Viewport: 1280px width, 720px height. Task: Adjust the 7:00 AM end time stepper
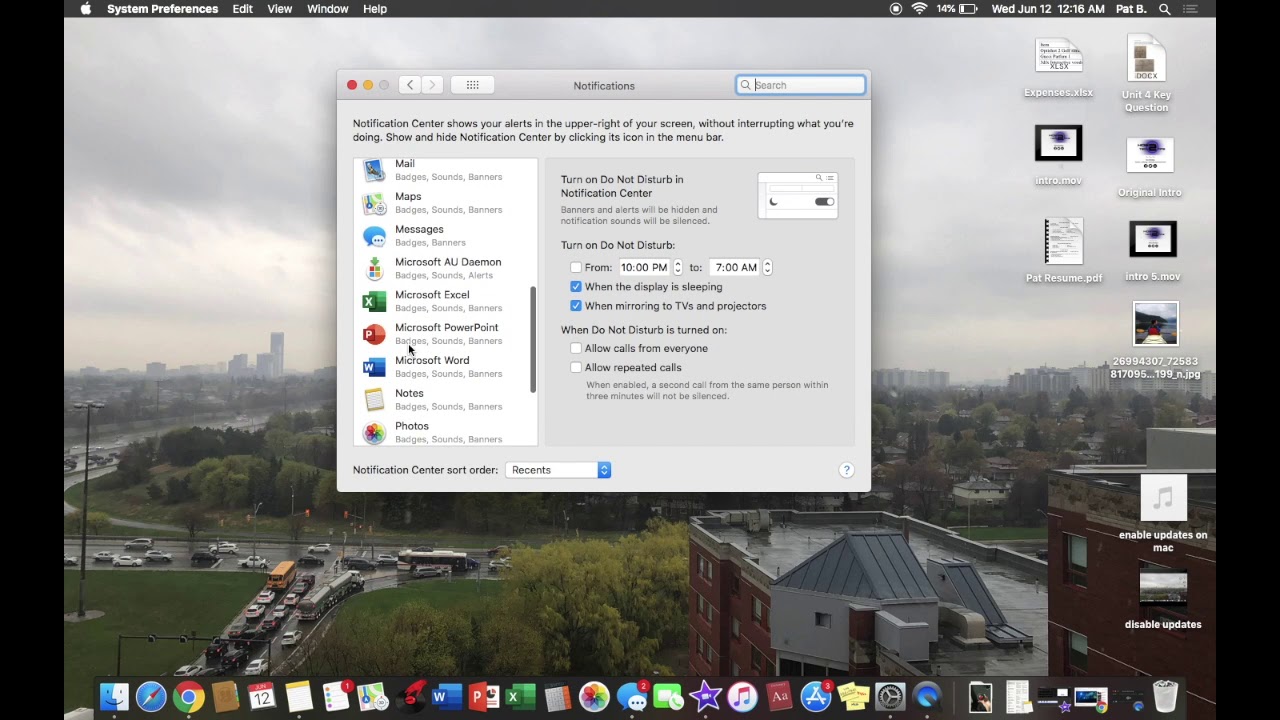(768, 267)
